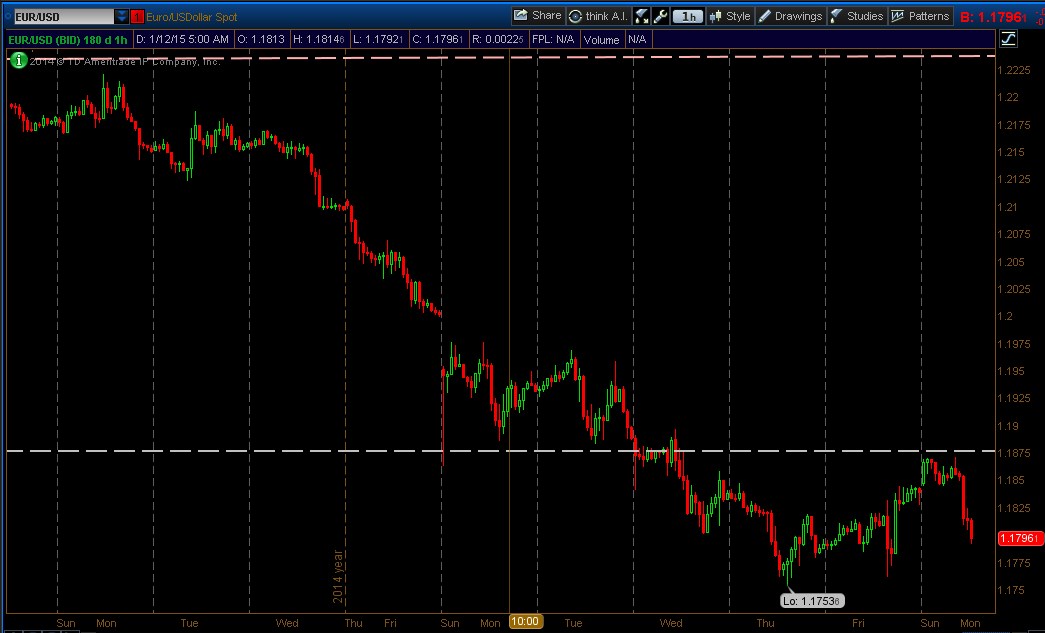This screenshot has height=633, width=1045.
Task: Open the Patterns tool icon
Action: (x=899, y=15)
